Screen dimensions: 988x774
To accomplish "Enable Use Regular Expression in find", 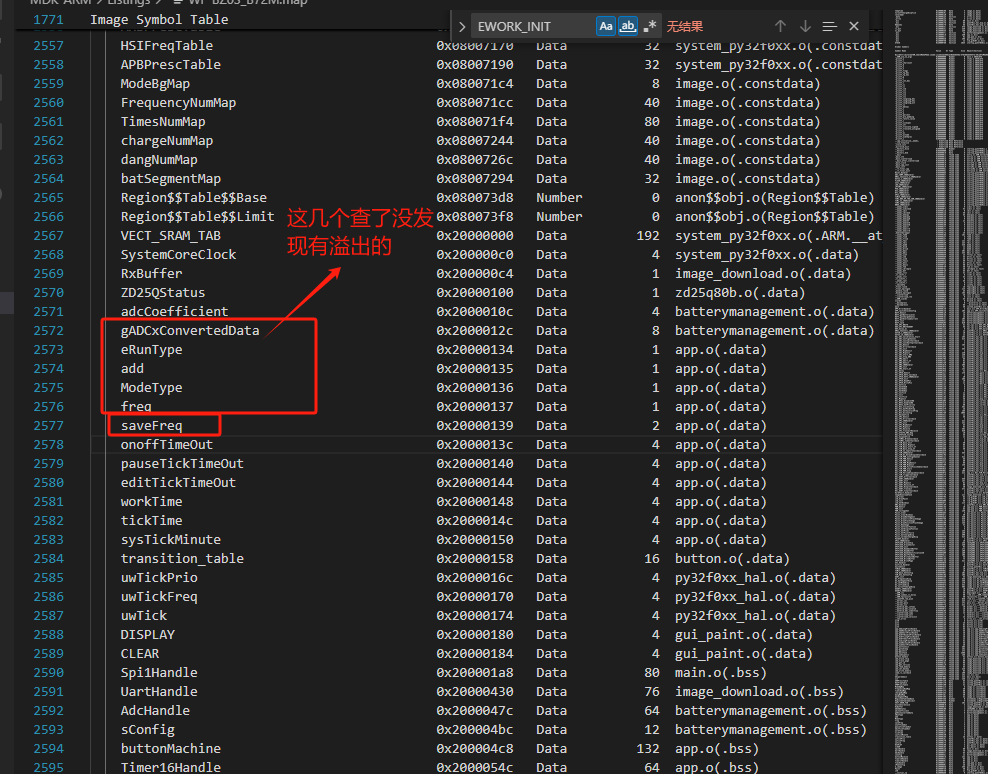I will [x=650, y=26].
